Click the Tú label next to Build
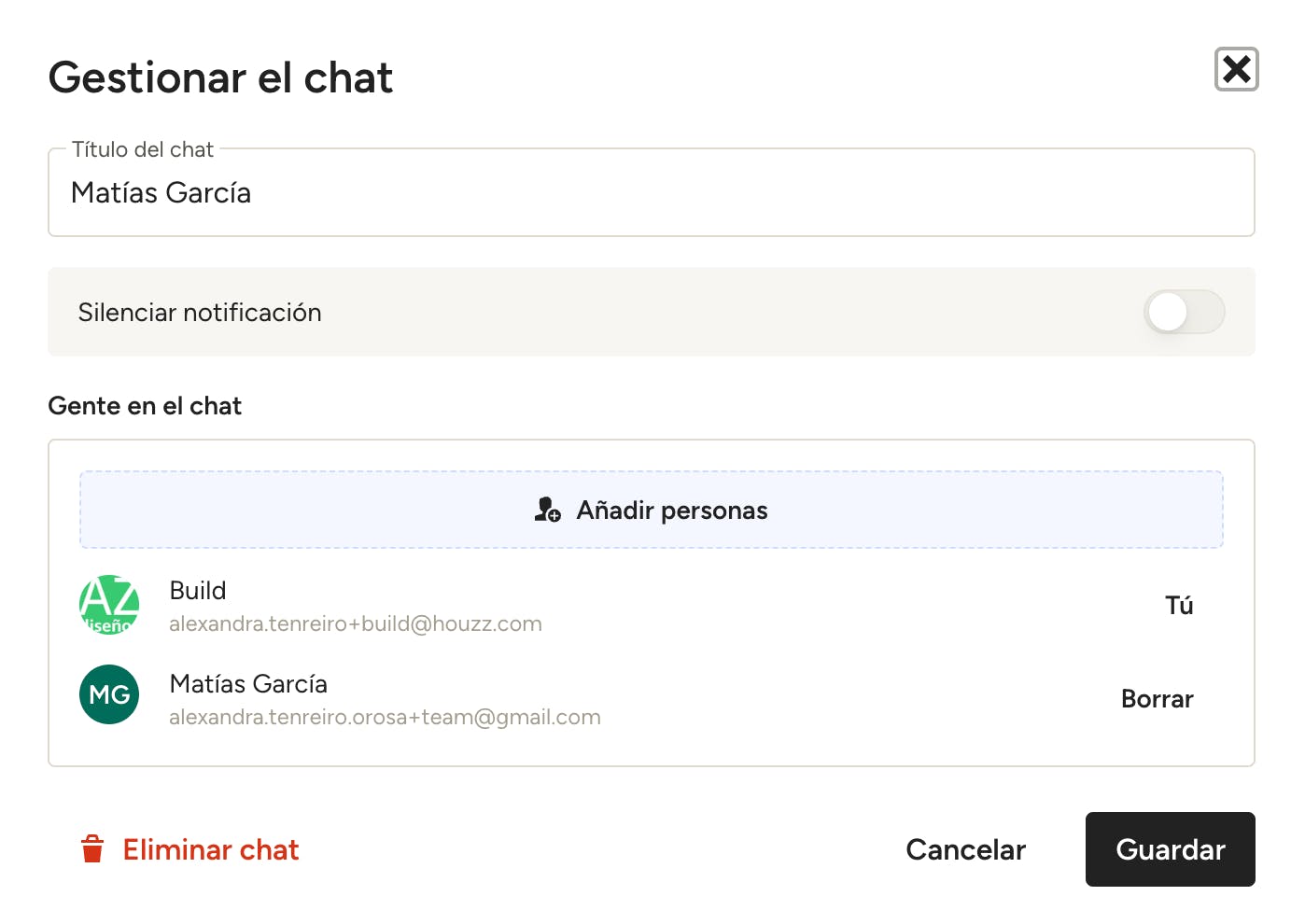The image size is (1305, 924). [x=1179, y=606]
